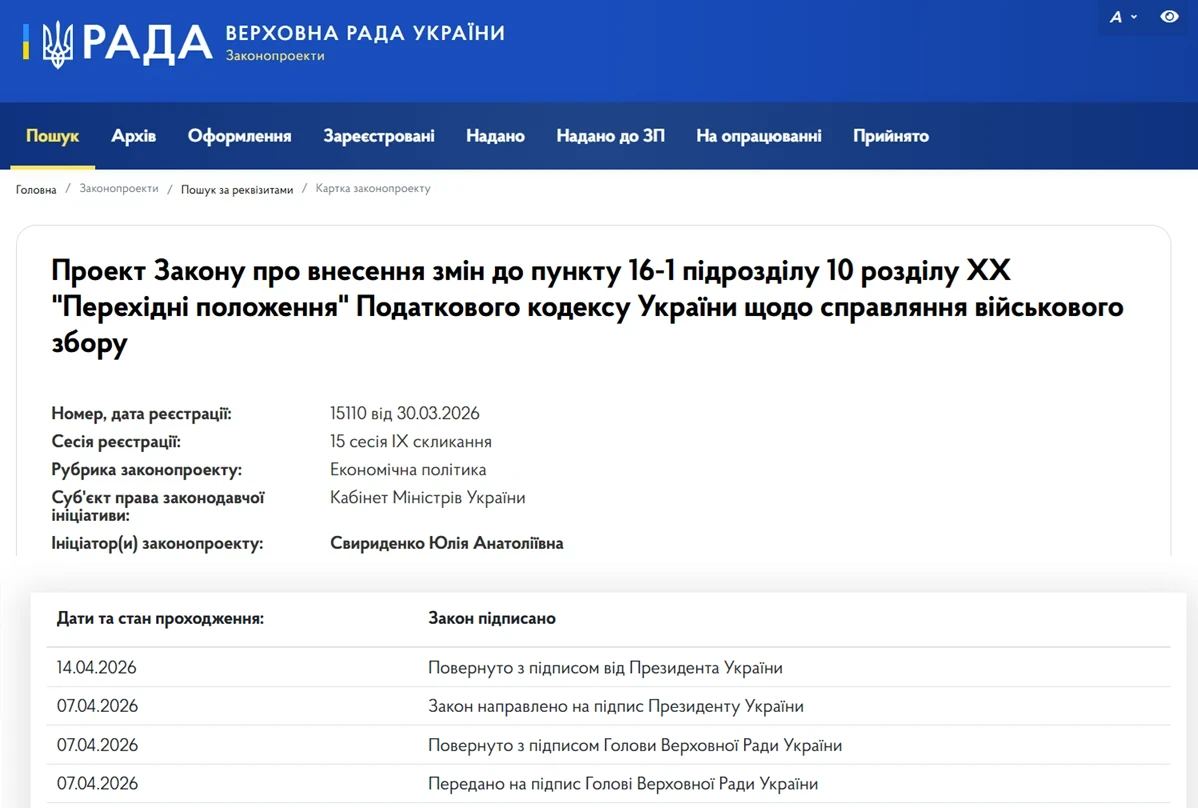Screen dimensions: 1198x808
Task: Click the Пошук за реквізитами breadcrumb
Action: (x=236, y=188)
